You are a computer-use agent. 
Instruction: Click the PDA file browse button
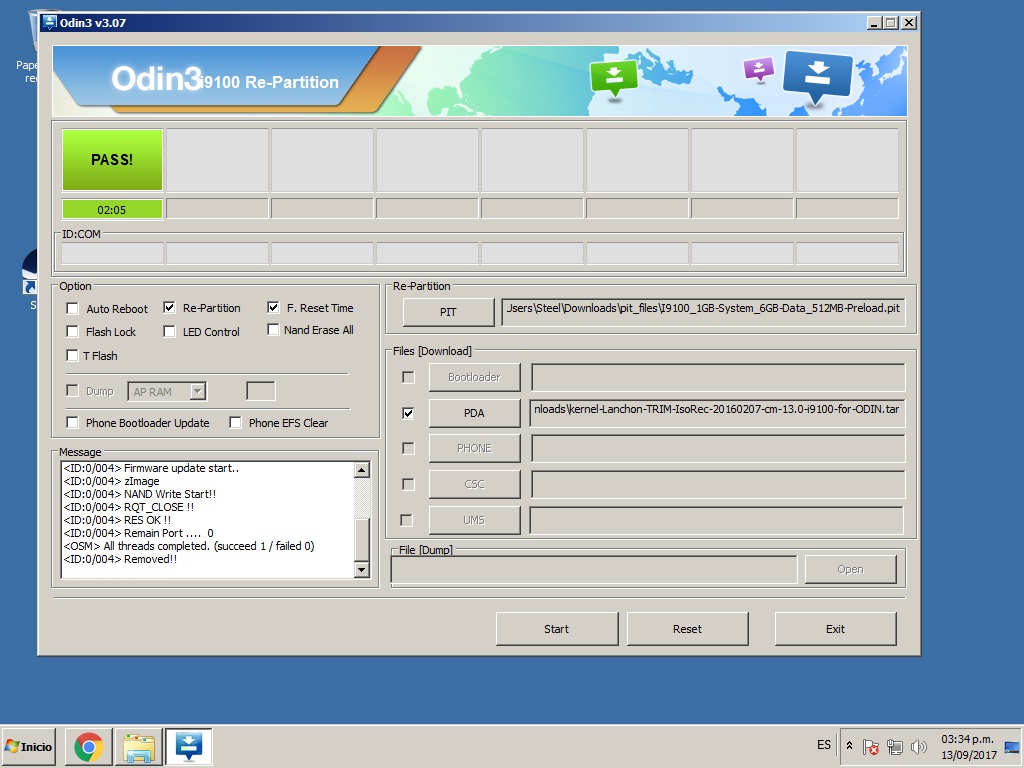[474, 413]
